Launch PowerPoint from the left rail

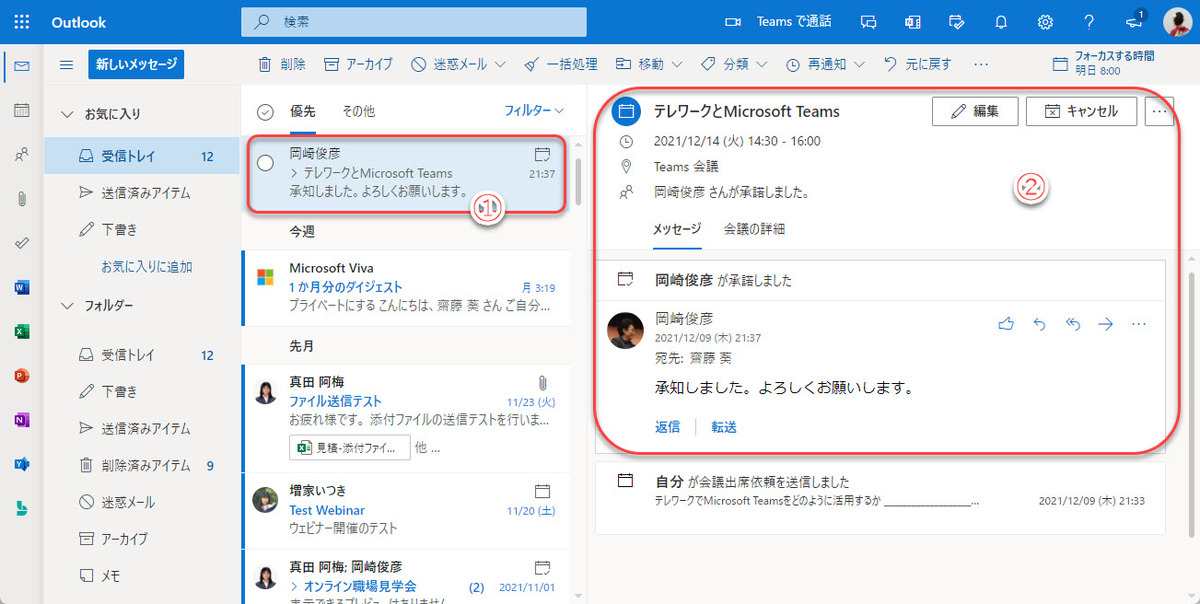tap(22, 375)
